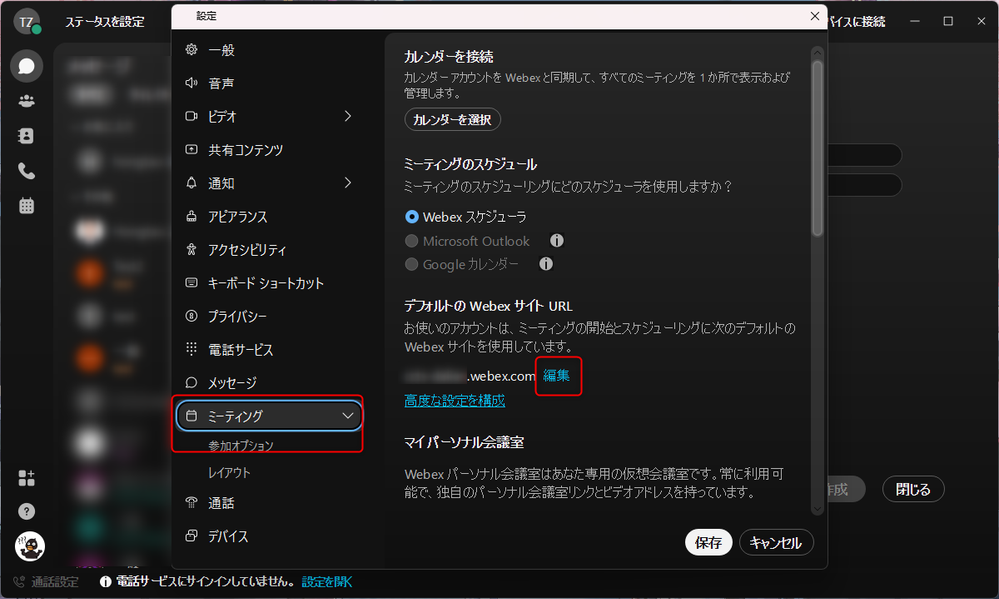The width and height of the screenshot is (999, 599).
Task: Select the 参加オプション sub-item
Action: click(241, 445)
